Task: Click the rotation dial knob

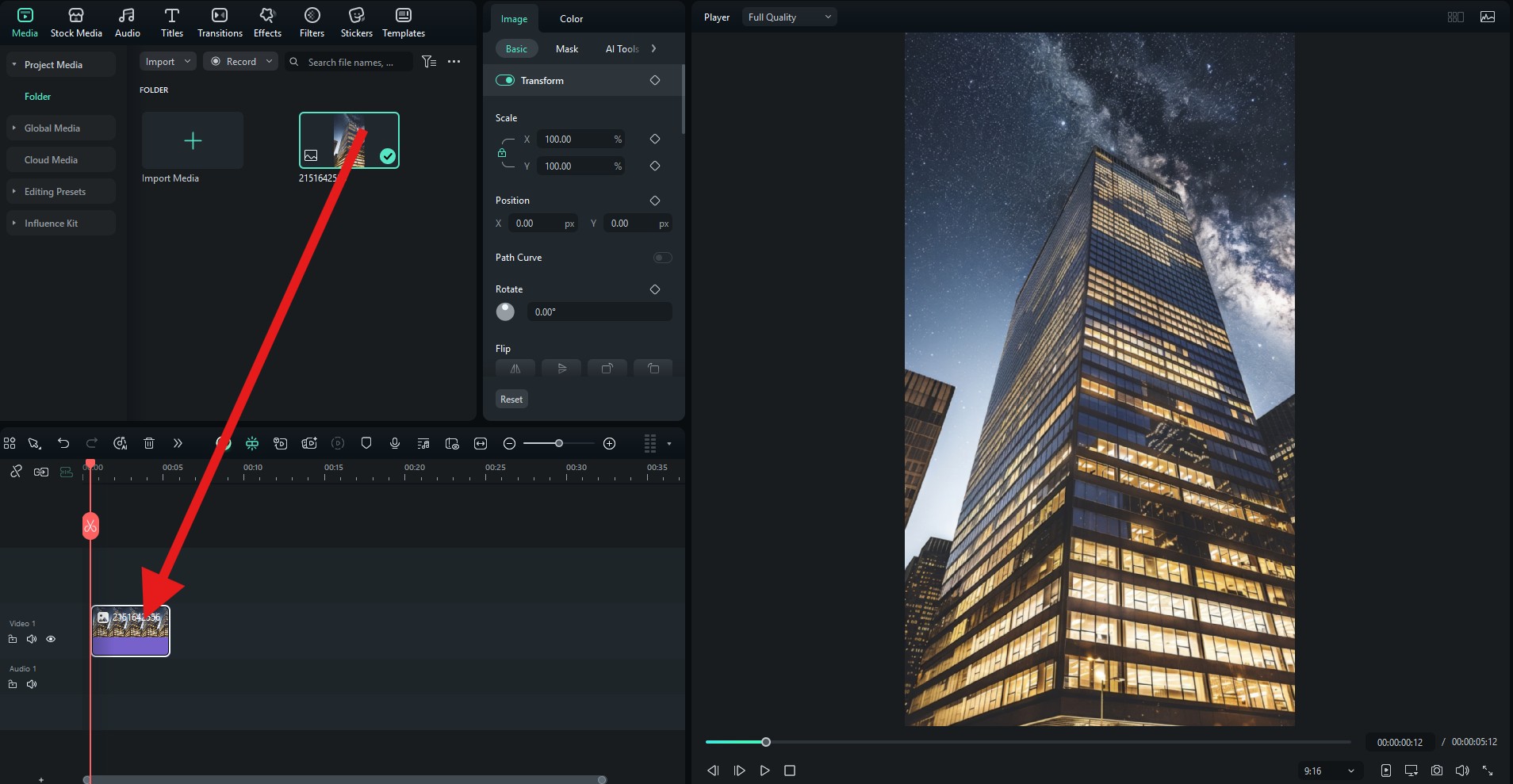Action: coord(505,312)
